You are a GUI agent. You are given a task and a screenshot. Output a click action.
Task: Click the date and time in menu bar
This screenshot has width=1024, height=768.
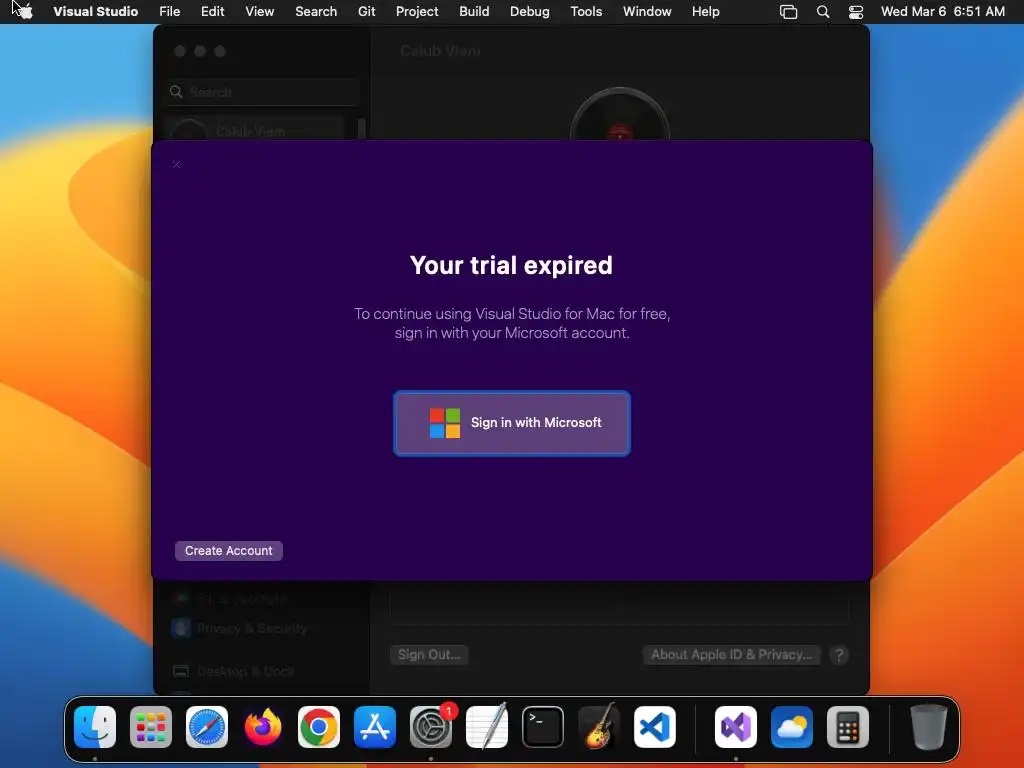pos(942,11)
